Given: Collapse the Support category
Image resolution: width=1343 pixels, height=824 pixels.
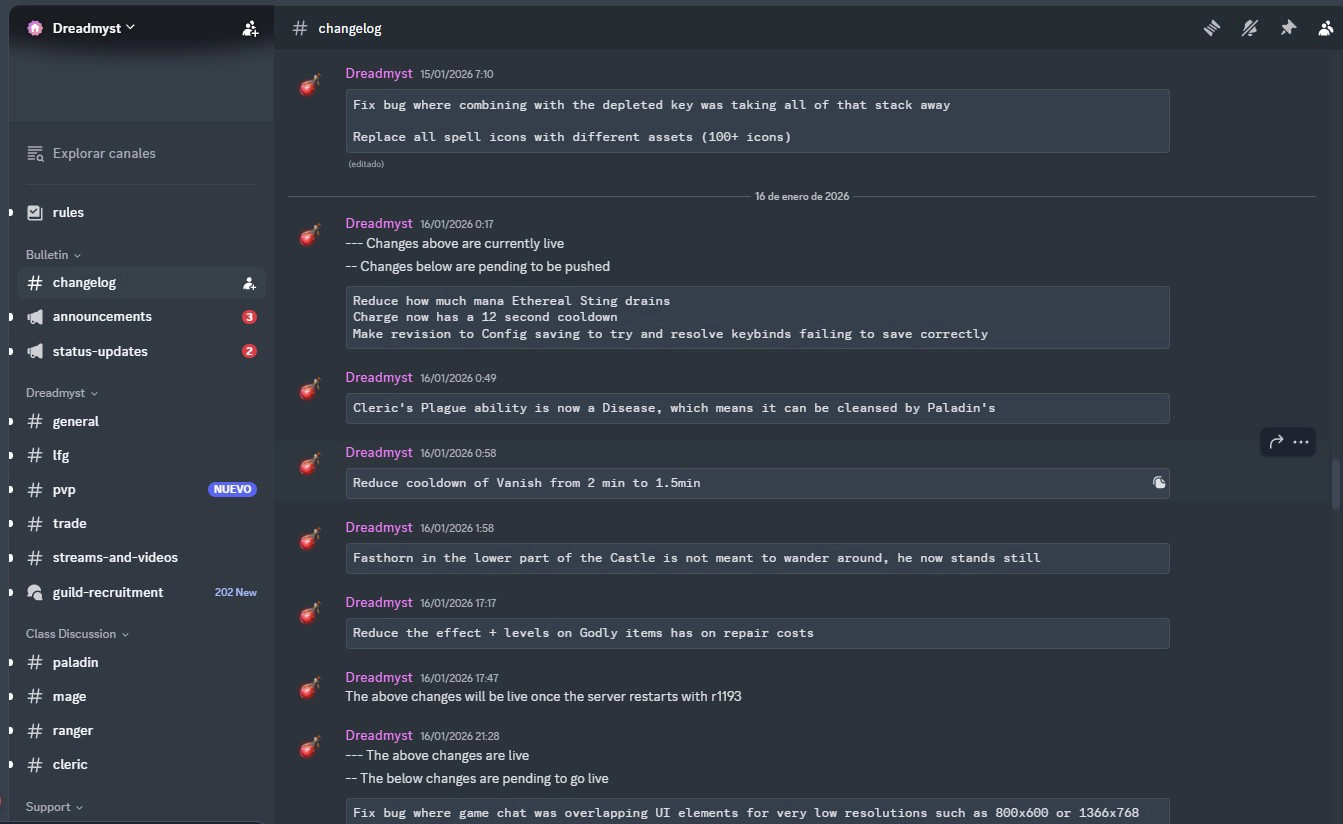Looking at the screenshot, I should pos(55,807).
